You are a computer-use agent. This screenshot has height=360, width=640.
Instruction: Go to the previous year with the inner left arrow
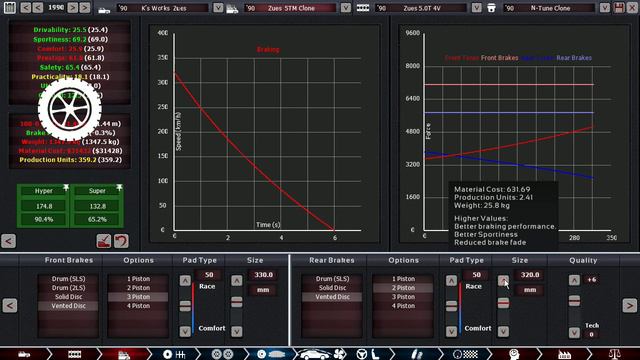pos(38,7)
